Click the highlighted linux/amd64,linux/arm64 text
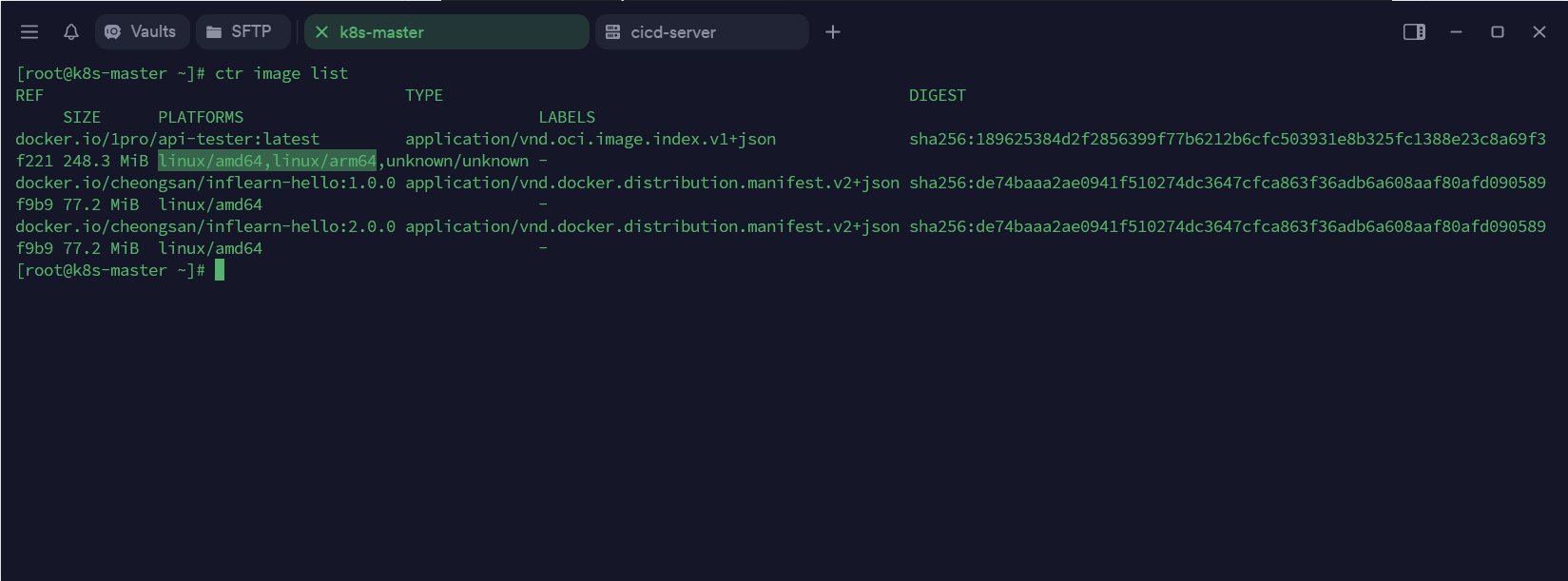The height and width of the screenshot is (581, 1568). (x=267, y=162)
